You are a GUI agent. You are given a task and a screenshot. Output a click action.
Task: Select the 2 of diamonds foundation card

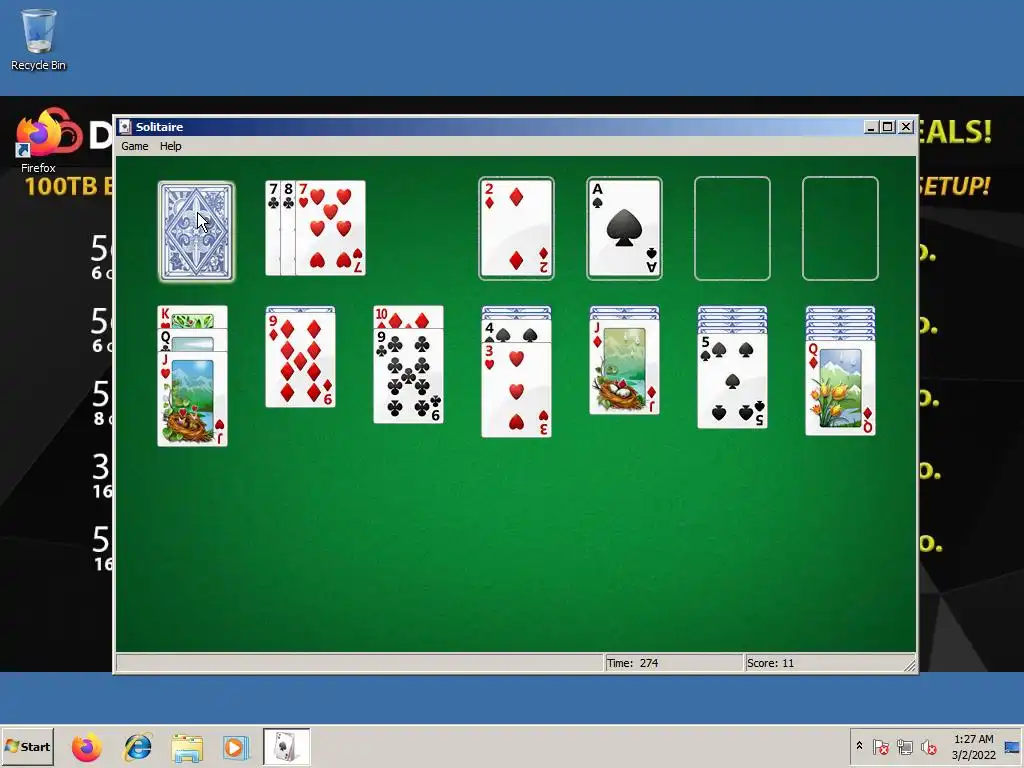(x=517, y=229)
